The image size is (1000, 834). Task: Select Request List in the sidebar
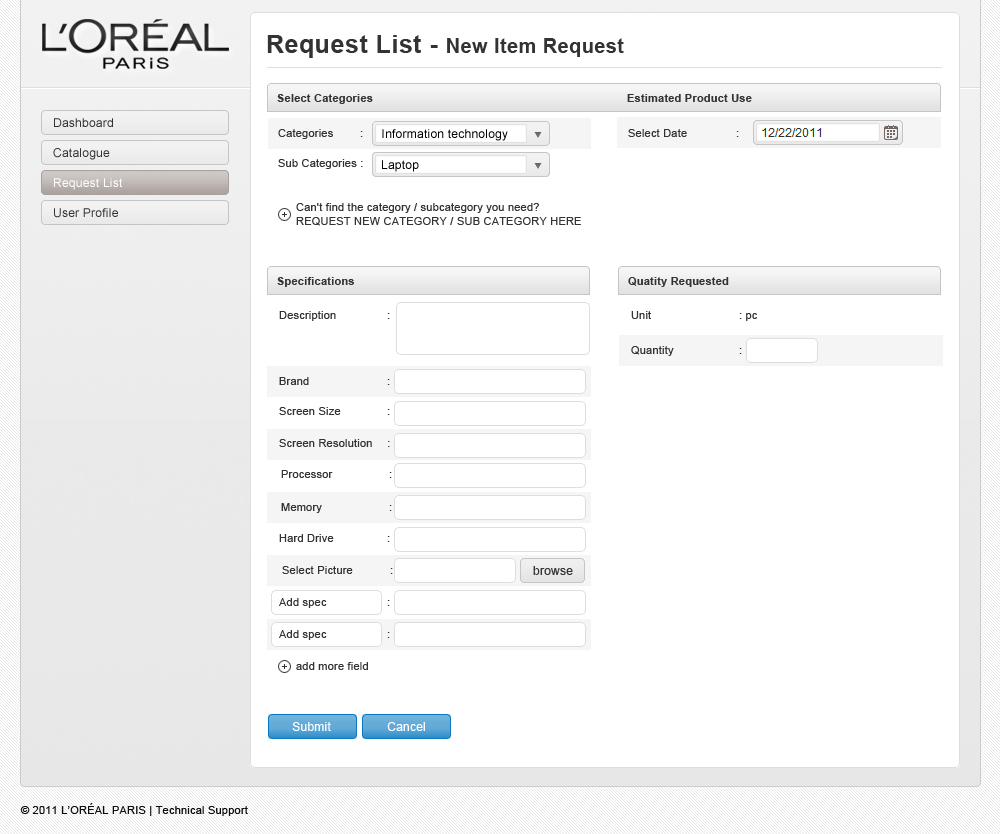(x=135, y=183)
